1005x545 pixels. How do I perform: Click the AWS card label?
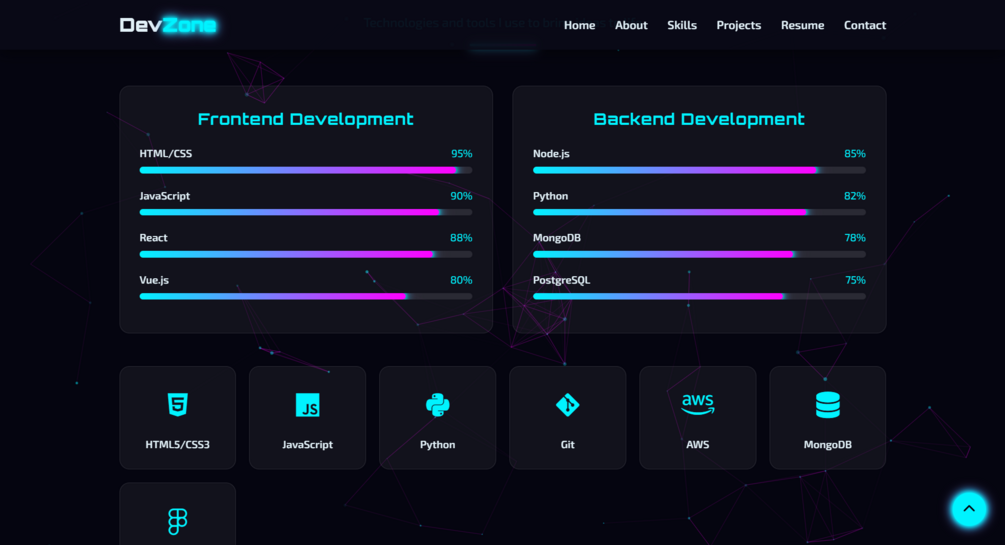coord(698,444)
